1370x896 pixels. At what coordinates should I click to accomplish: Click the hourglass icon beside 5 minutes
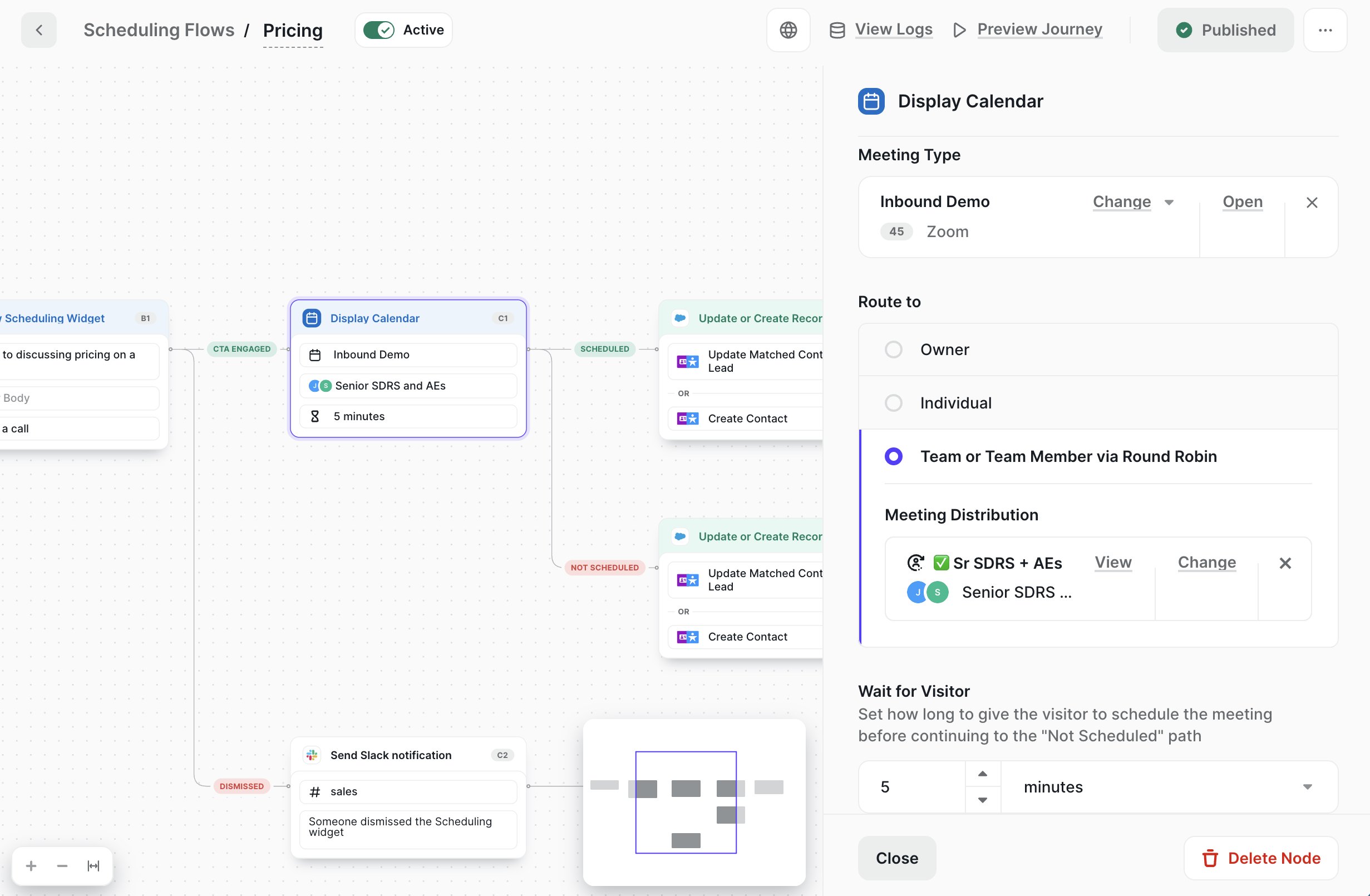click(x=315, y=416)
